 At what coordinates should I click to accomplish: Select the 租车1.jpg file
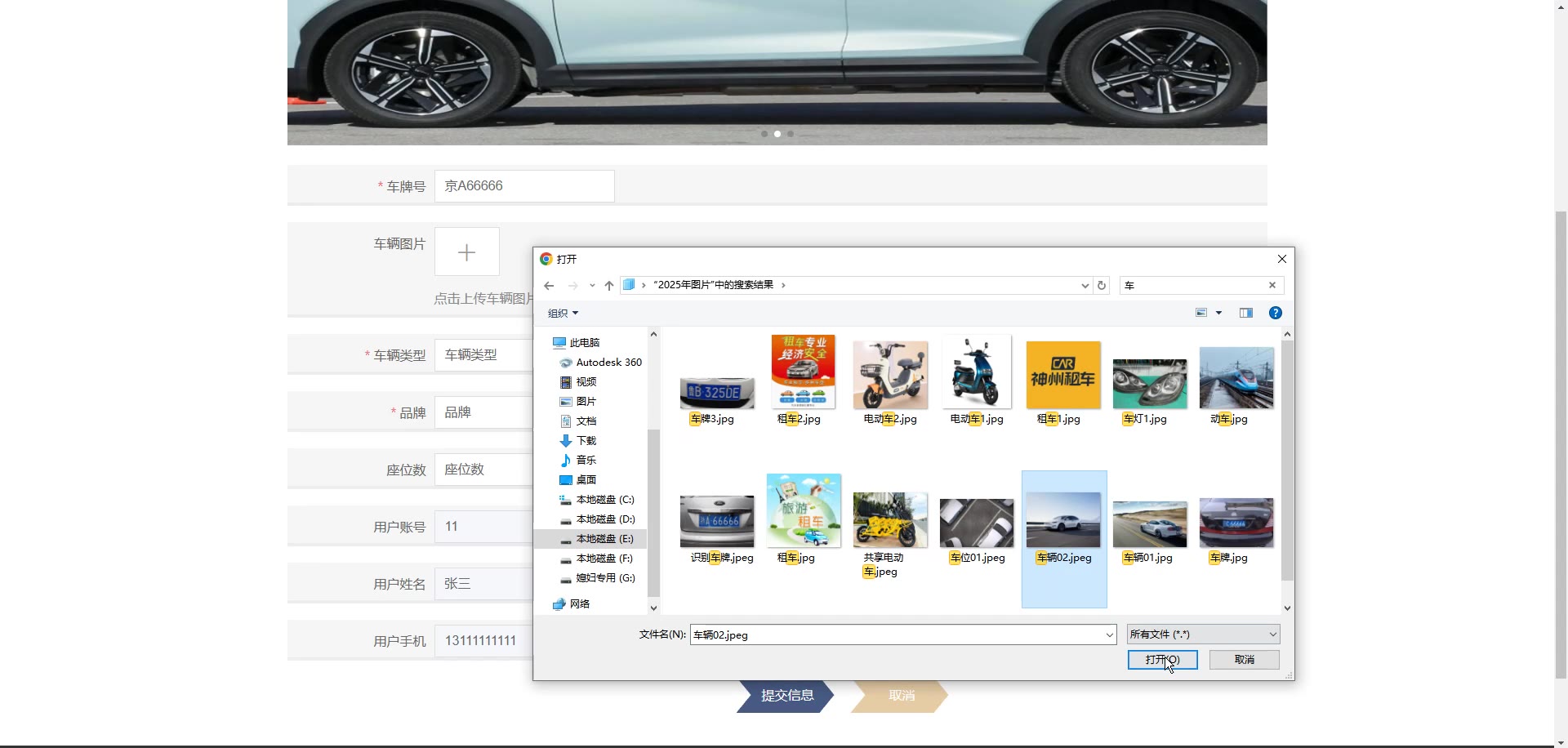tap(1063, 383)
